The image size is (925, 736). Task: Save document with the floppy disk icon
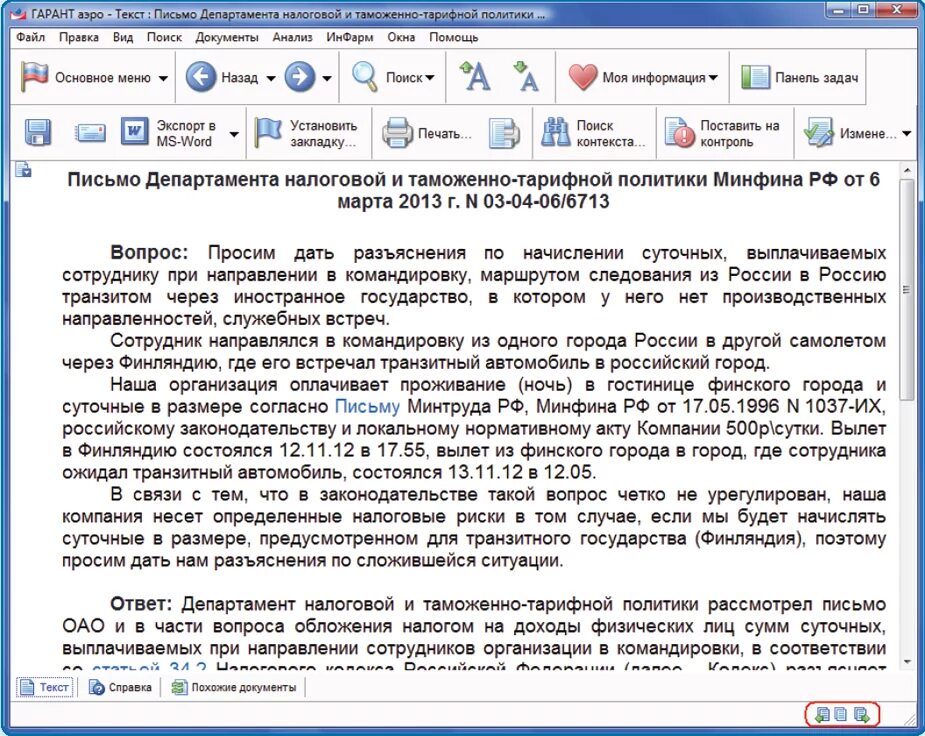[x=38, y=133]
